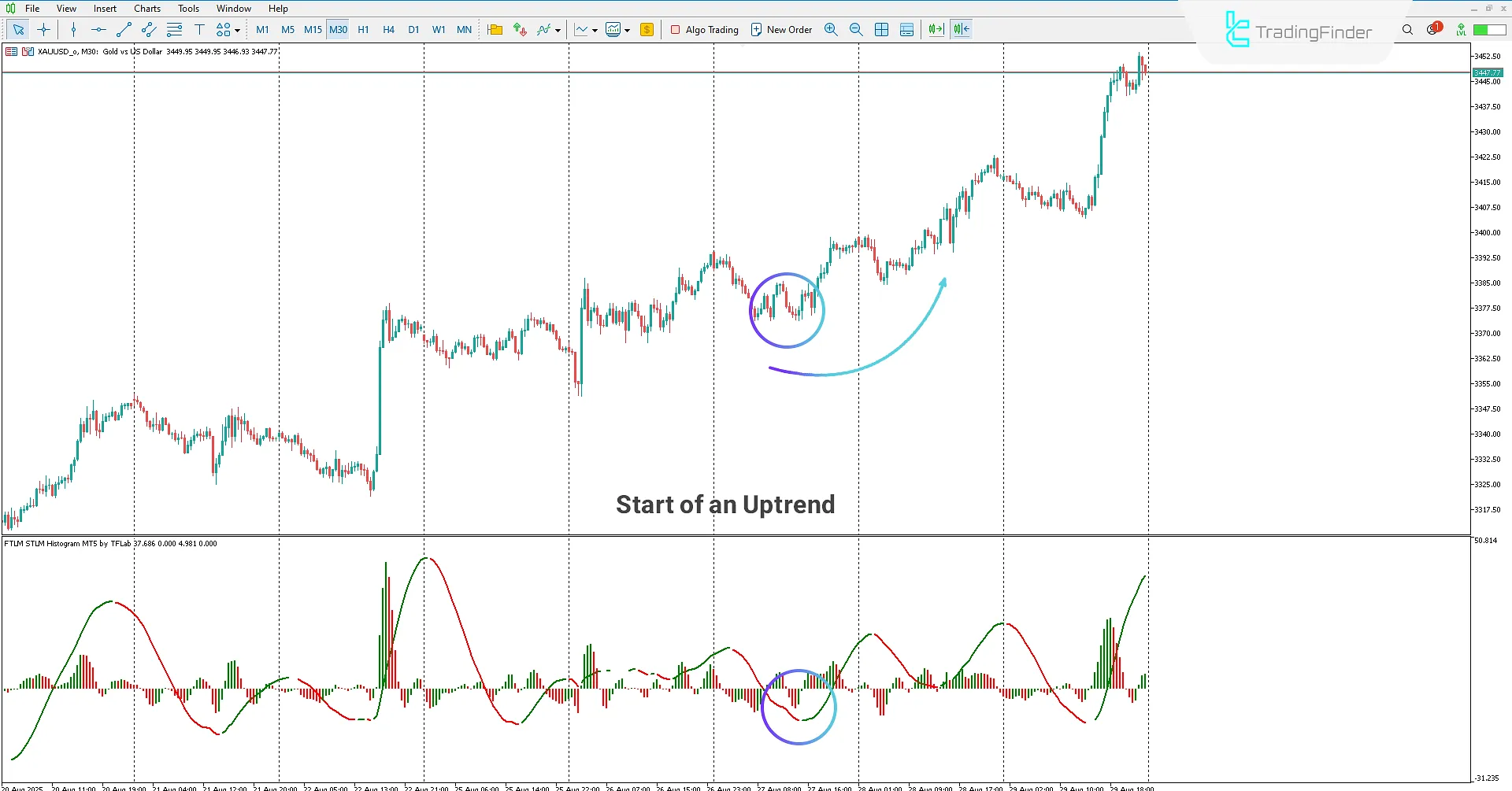Click the dollar symbols icon in the toolbar

pos(647,29)
